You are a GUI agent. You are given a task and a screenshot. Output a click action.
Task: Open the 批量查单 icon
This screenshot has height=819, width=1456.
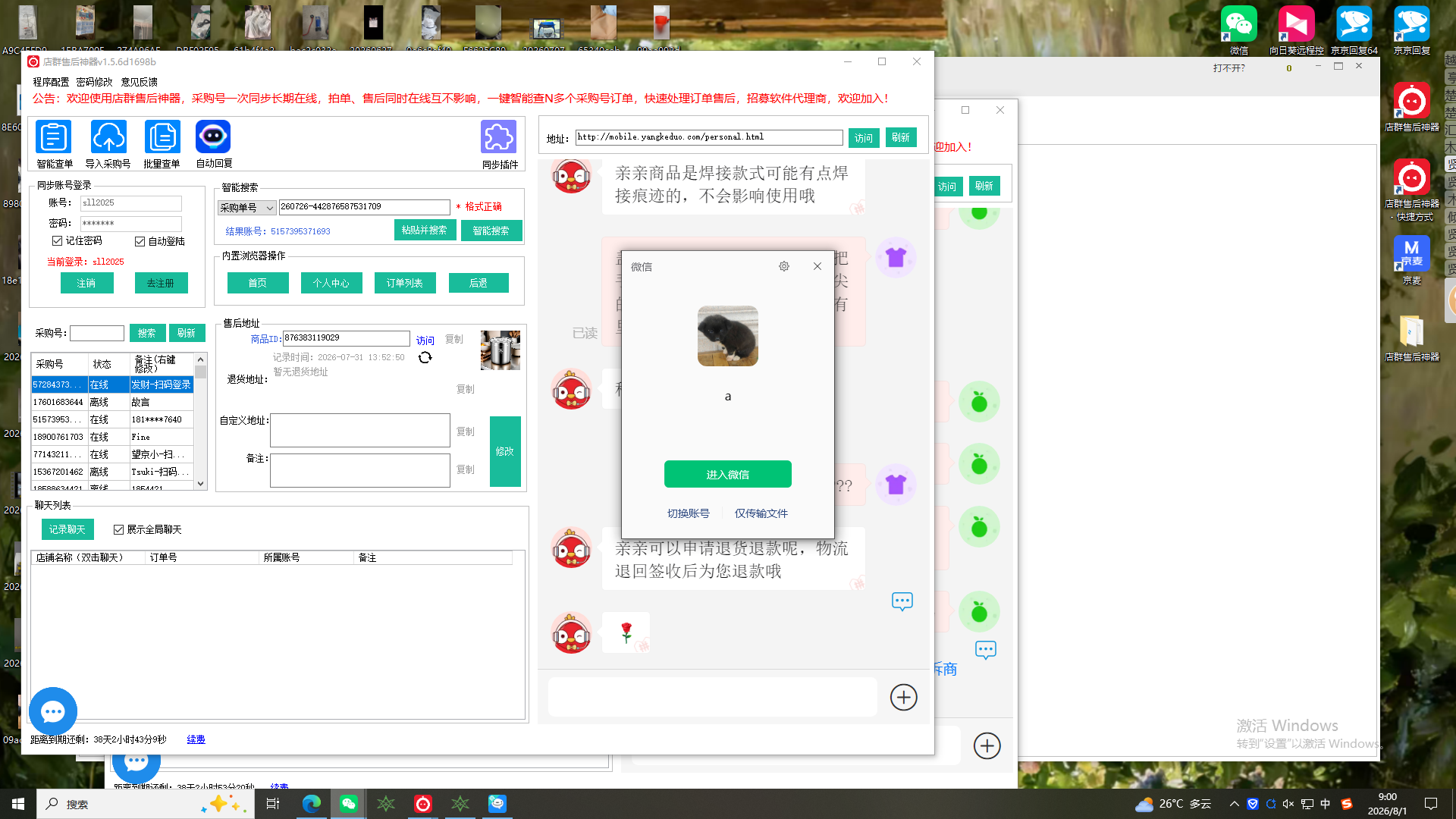162,137
